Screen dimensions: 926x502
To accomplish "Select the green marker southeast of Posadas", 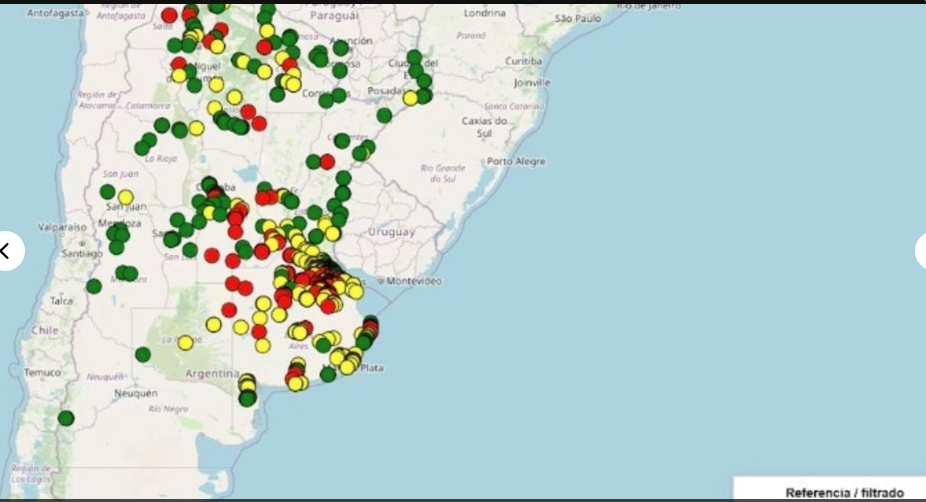I will pyautogui.click(x=384, y=115).
